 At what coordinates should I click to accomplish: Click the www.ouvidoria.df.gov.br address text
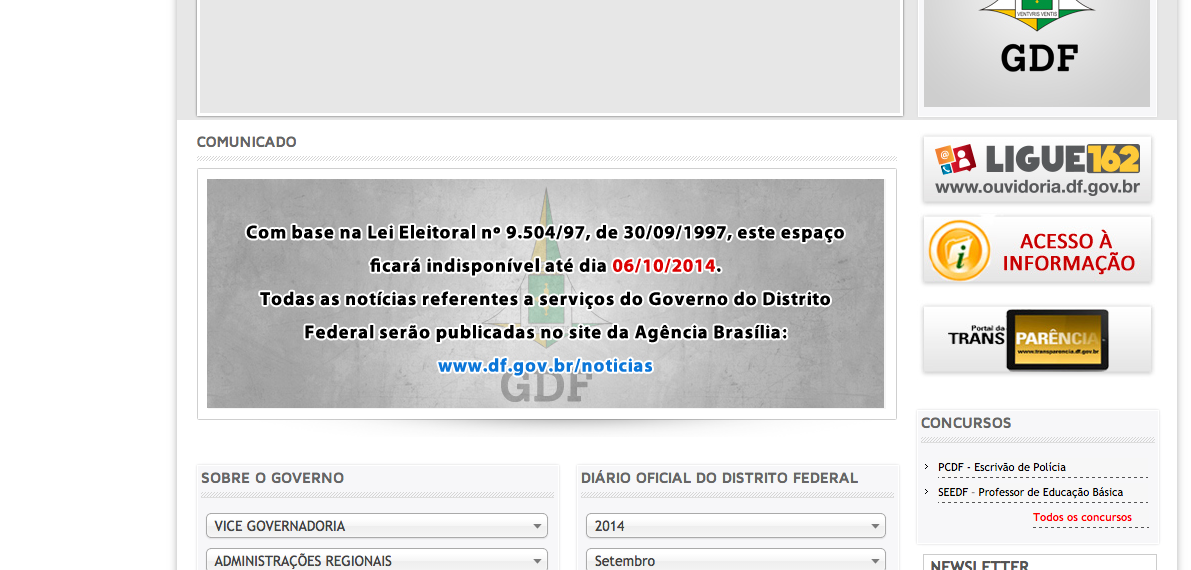[x=1037, y=187]
